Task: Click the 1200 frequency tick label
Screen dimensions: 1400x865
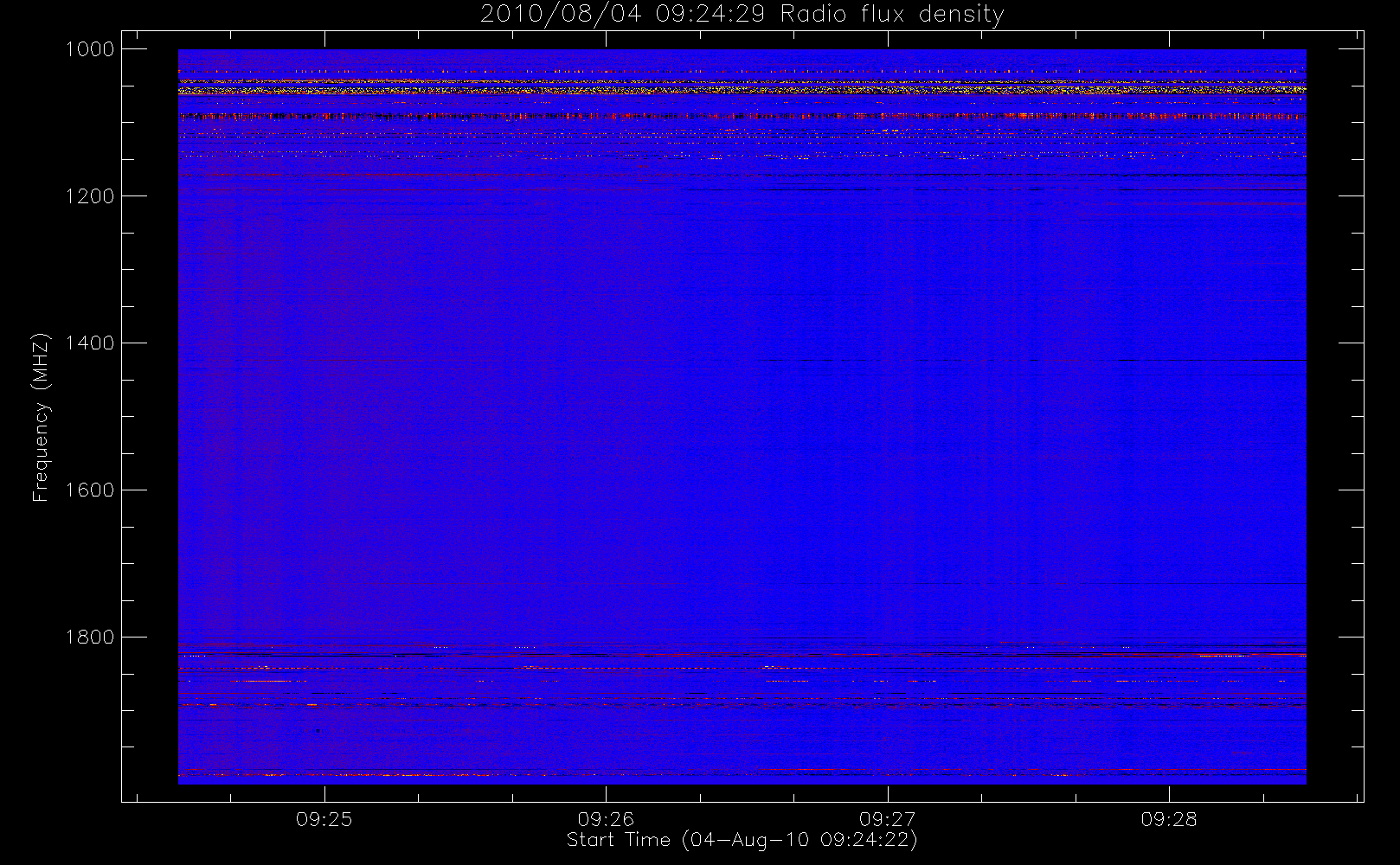Action: [x=90, y=196]
